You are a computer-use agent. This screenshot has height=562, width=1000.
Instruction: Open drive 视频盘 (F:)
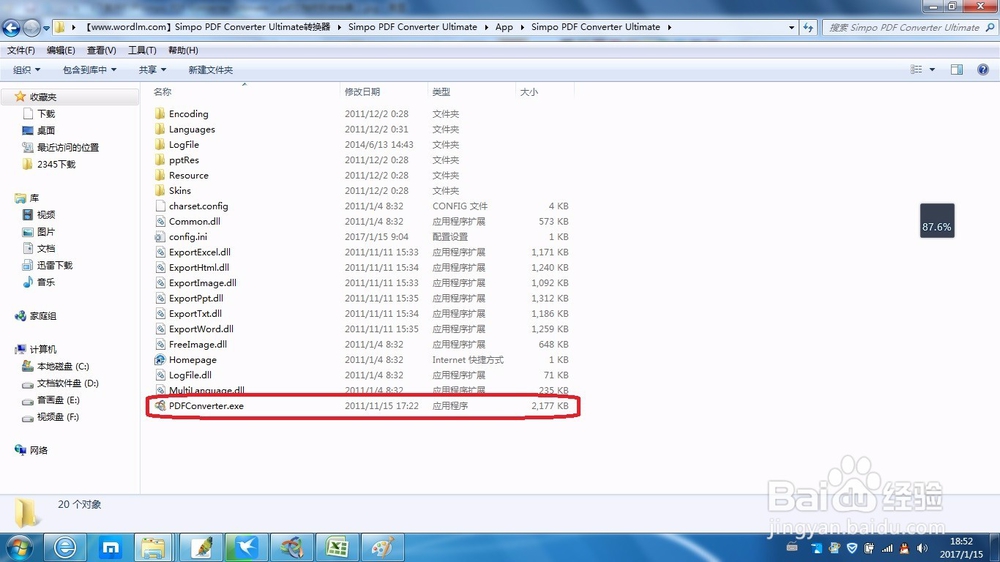click(x=58, y=417)
